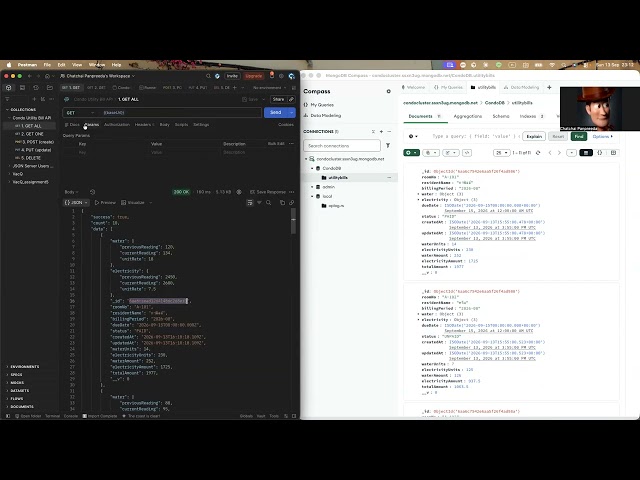Click the Invite button in Postman

(232, 76)
